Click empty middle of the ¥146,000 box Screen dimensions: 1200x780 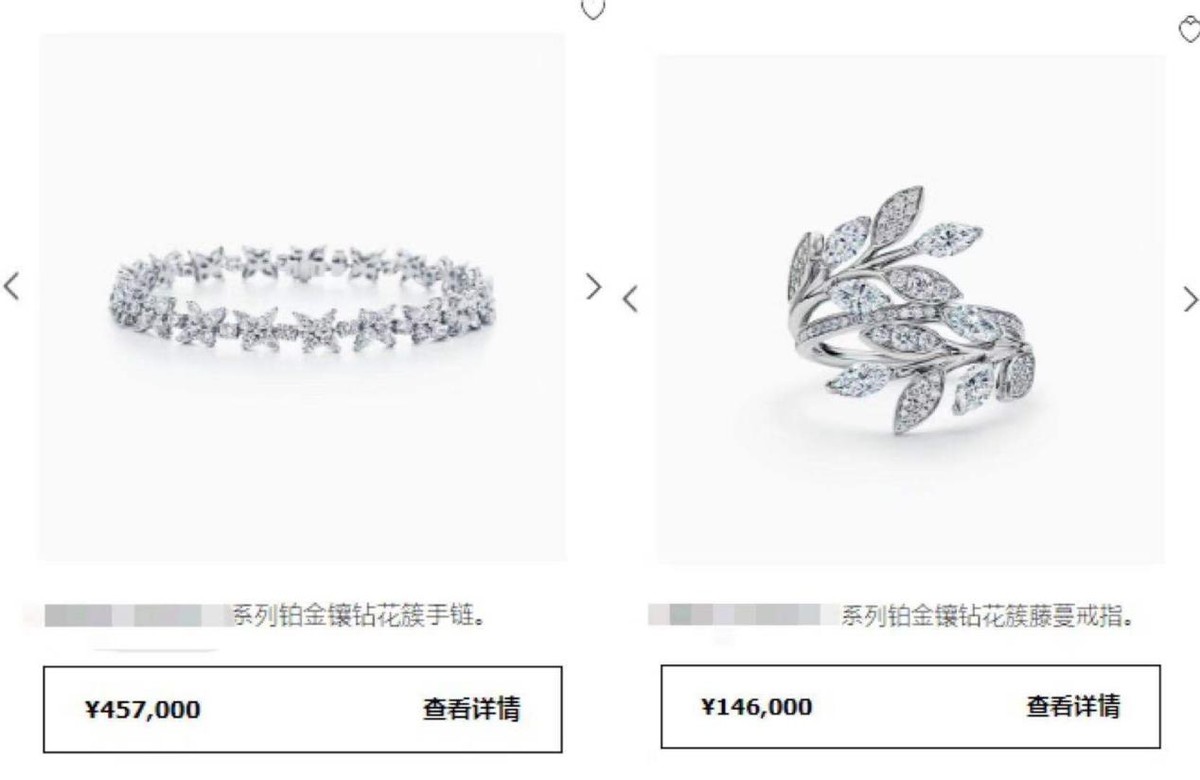coord(918,706)
